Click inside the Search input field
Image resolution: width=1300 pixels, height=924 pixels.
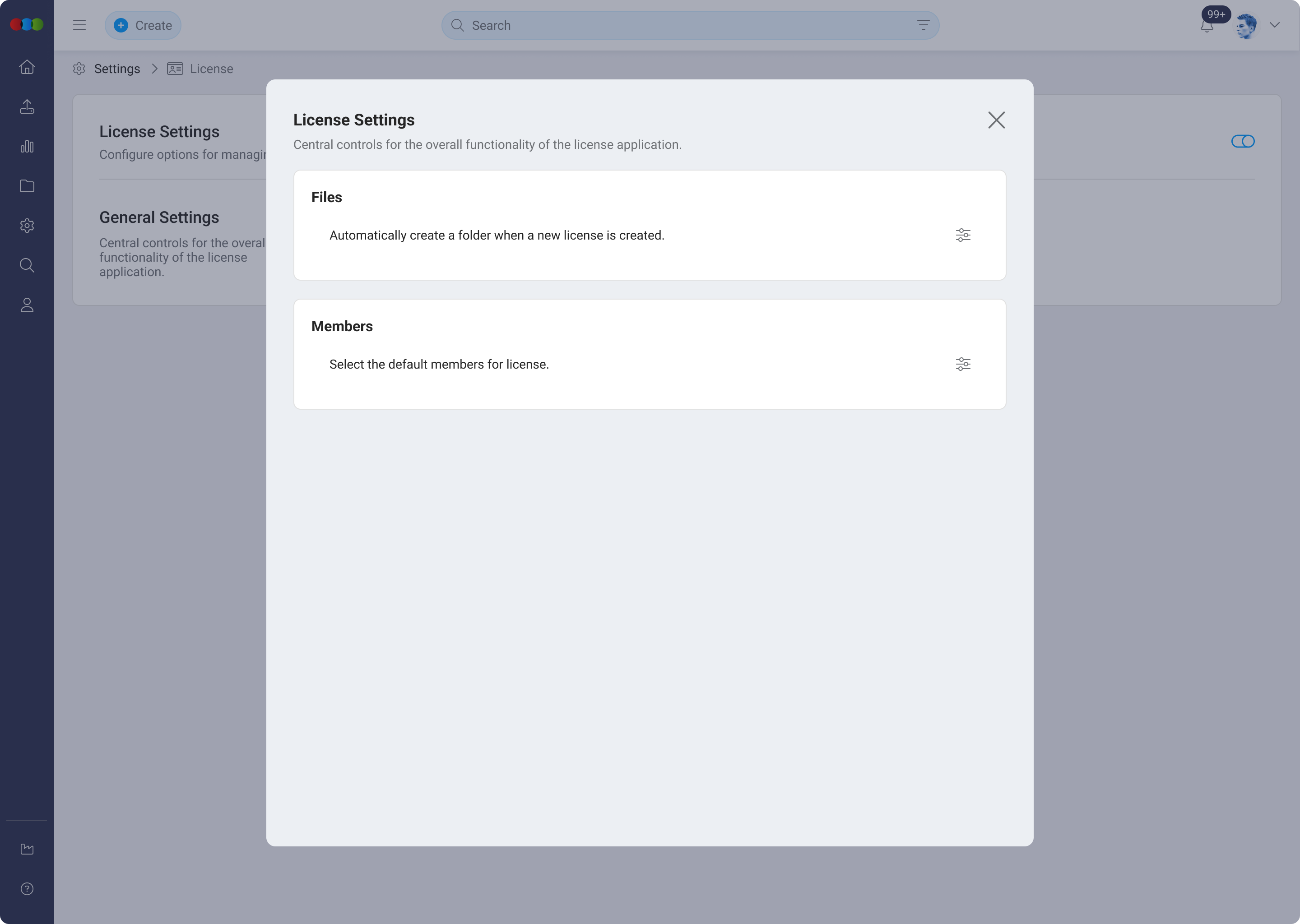tap(626, 25)
